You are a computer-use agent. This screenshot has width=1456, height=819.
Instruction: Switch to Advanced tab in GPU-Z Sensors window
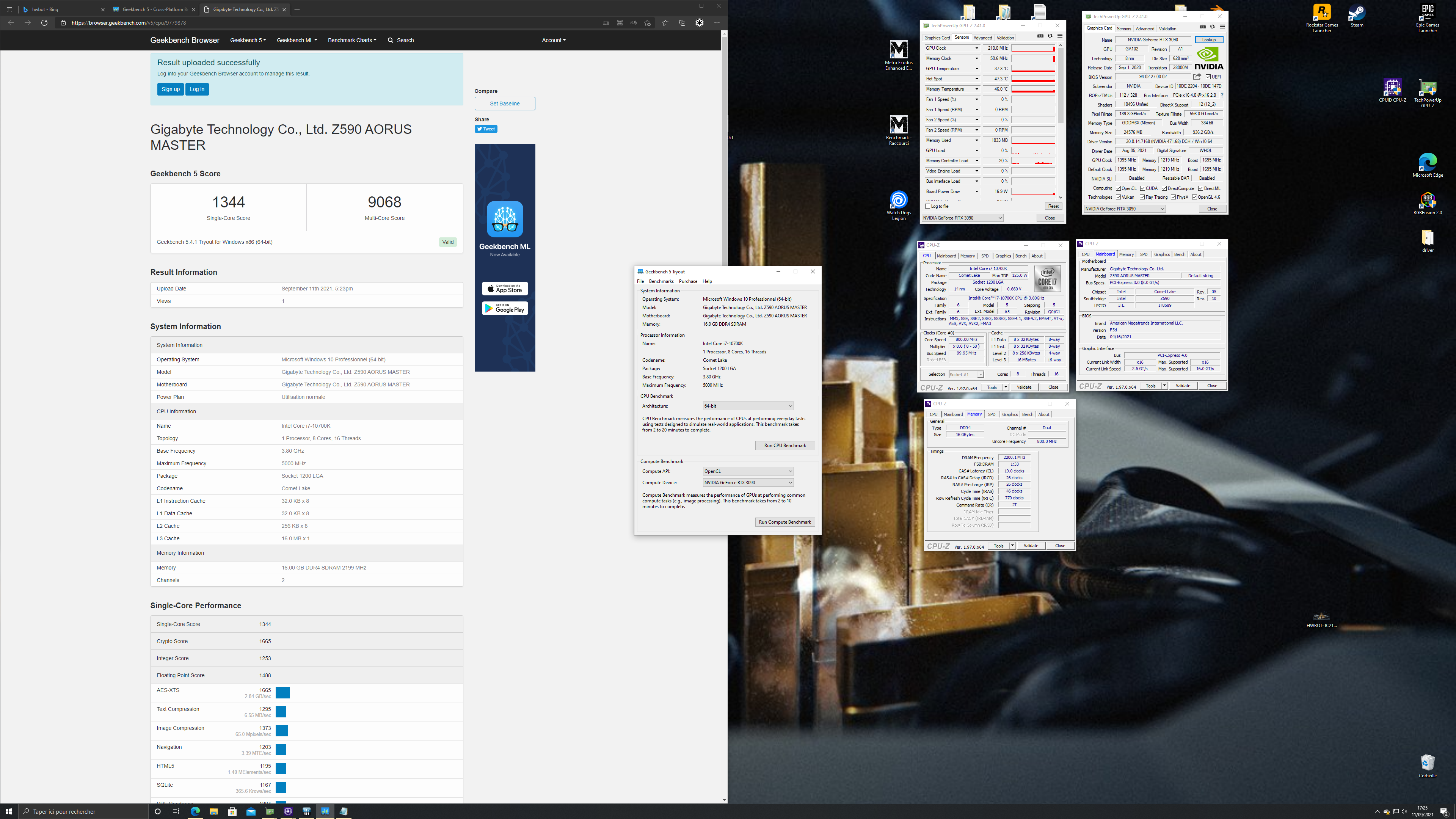[982, 38]
